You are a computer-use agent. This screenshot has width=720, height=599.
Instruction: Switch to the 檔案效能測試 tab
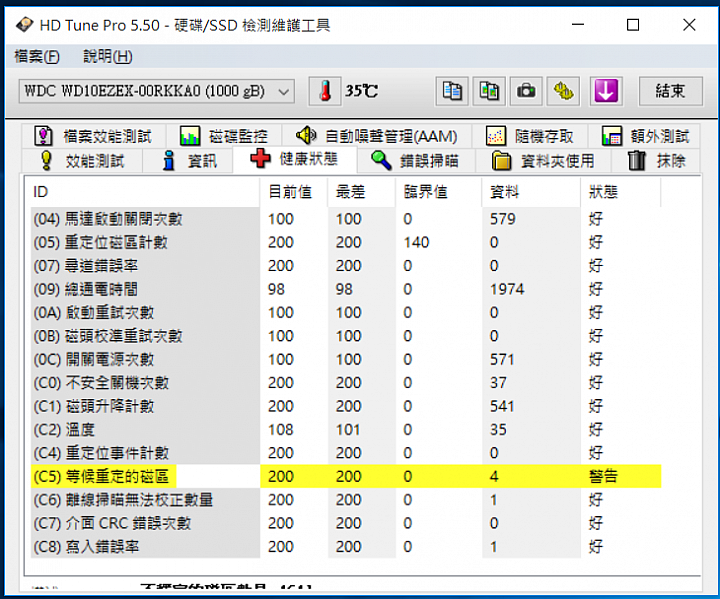tap(93, 136)
